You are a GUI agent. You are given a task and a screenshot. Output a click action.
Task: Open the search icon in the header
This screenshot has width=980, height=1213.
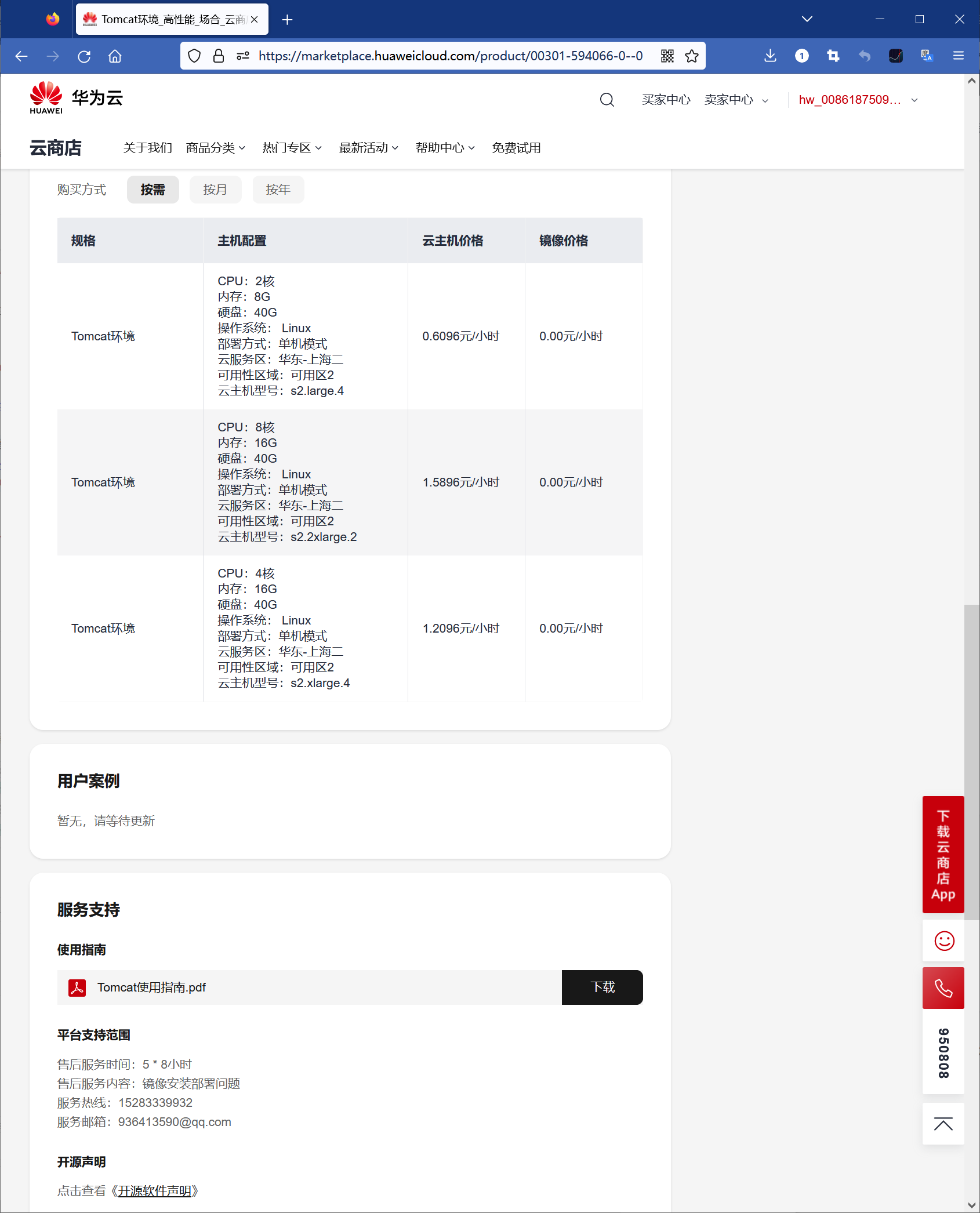pyautogui.click(x=607, y=99)
